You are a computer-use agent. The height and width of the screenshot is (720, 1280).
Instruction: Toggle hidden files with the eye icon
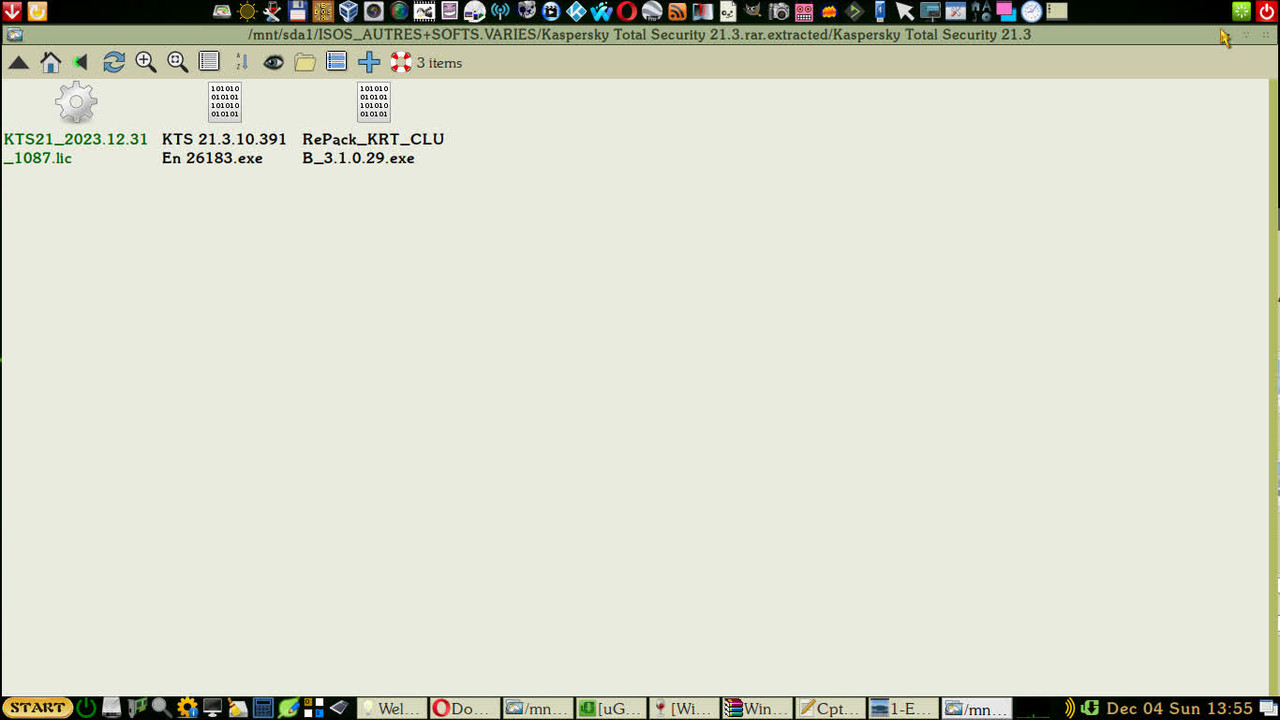click(x=273, y=63)
